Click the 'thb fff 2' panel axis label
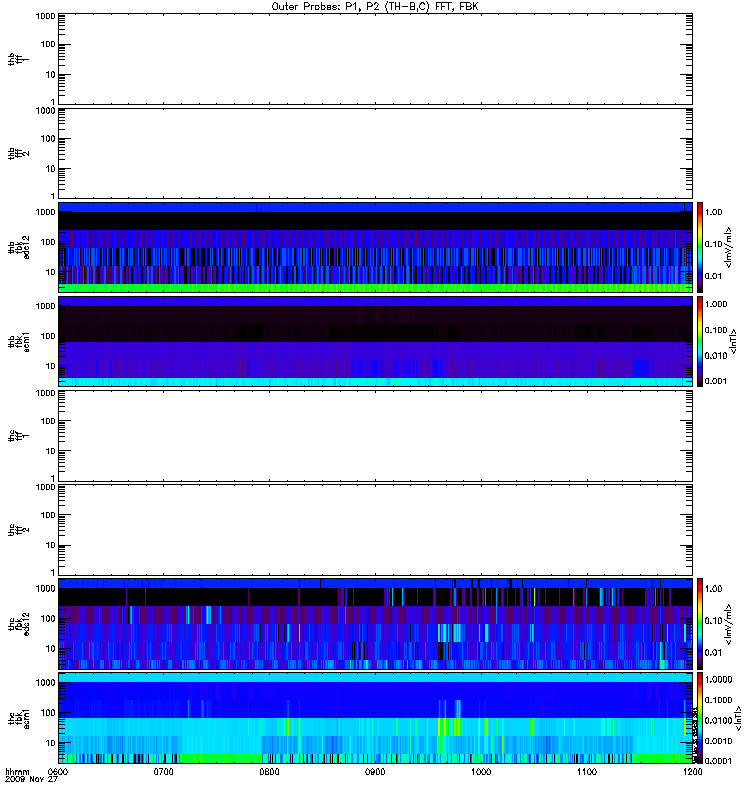Viewport: 750px width, 800px height. [18, 154]
